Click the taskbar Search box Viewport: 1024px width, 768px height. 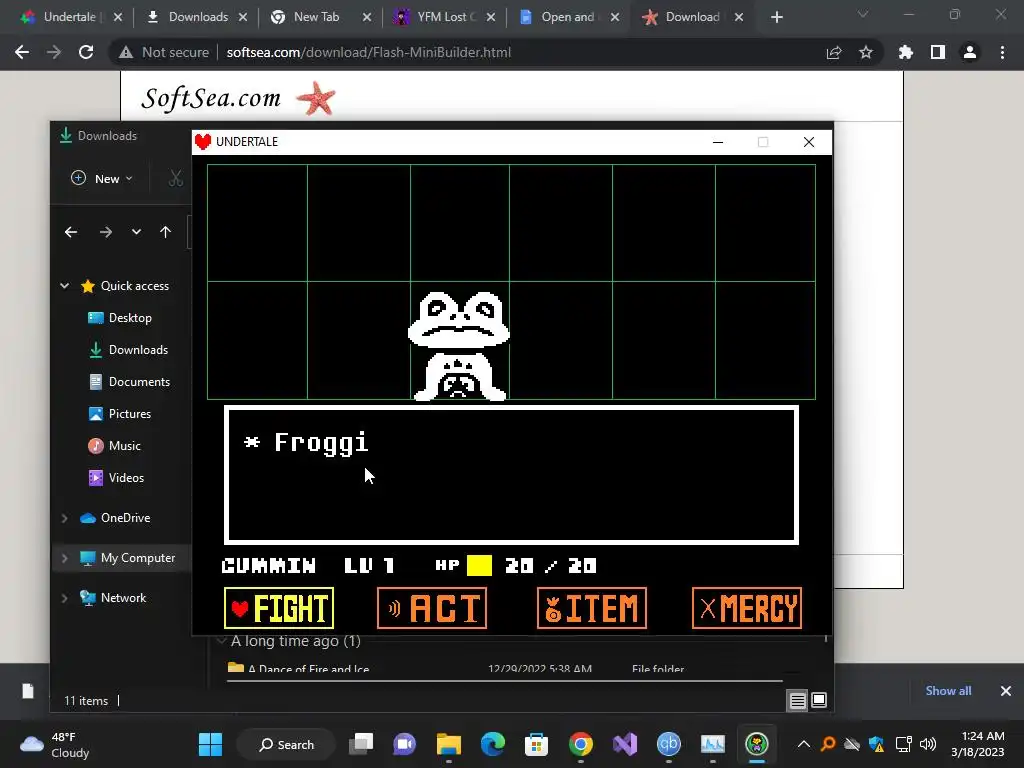(x=286, y=744)
